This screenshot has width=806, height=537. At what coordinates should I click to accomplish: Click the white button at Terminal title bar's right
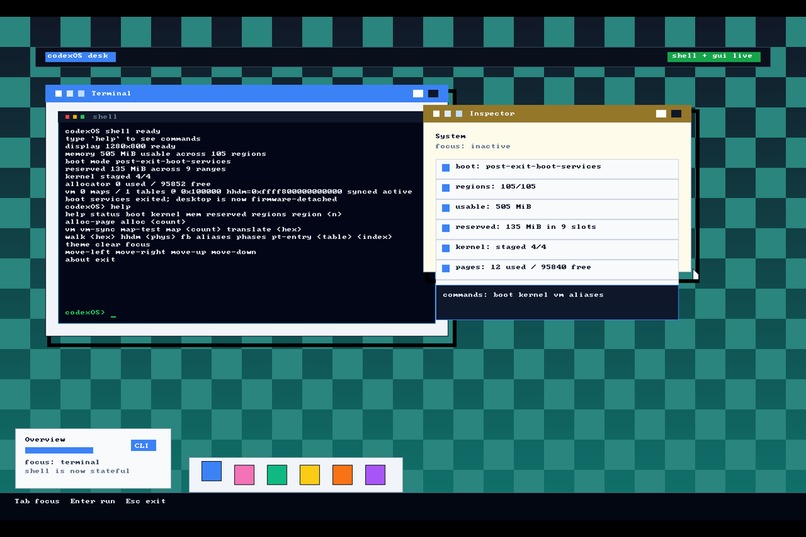(x=418, y=94)
